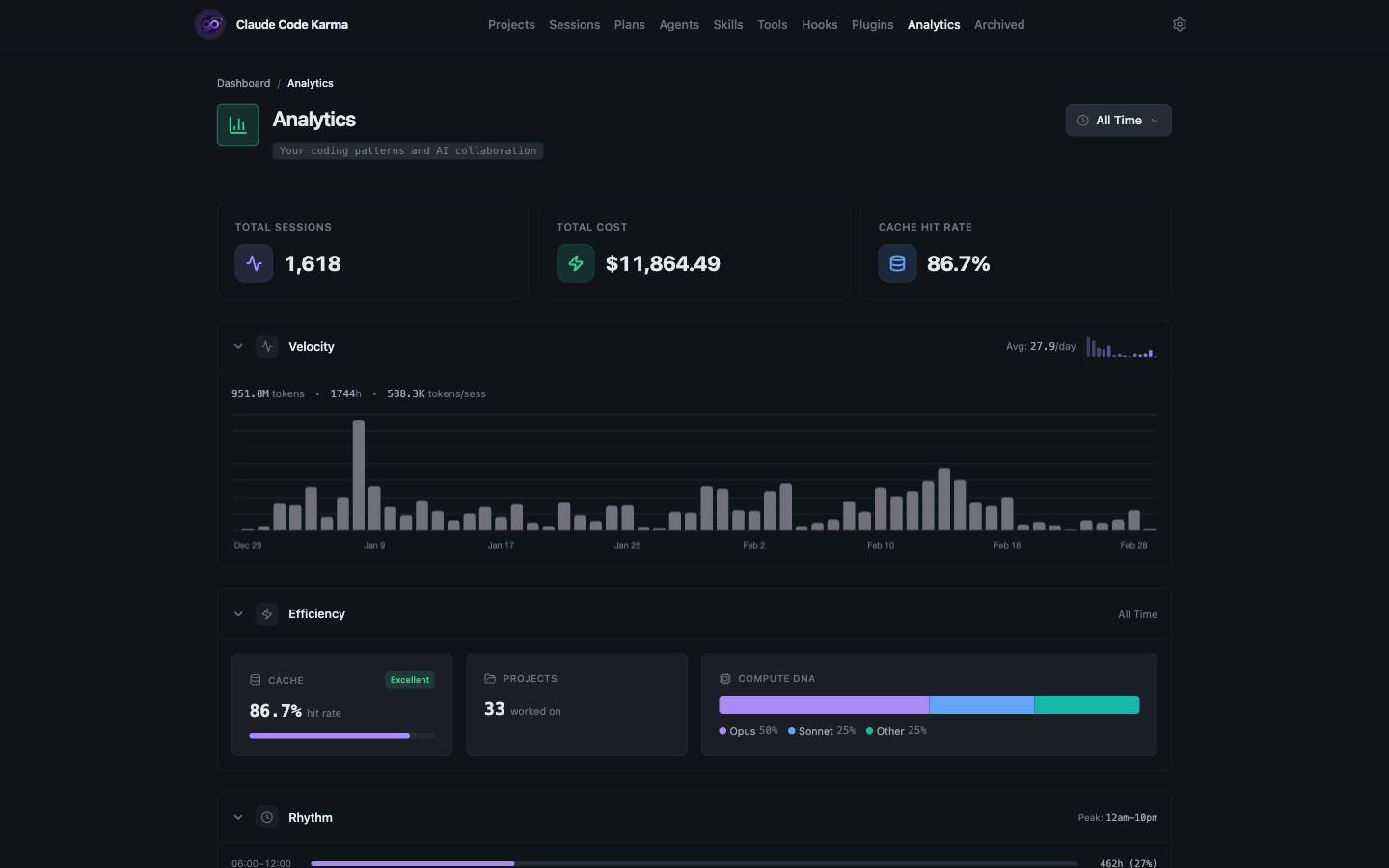The width and height of the screenshot is (1389, 868).
Task: Click the Analytics bar chart icon
Action: click(x=237, y=124)
